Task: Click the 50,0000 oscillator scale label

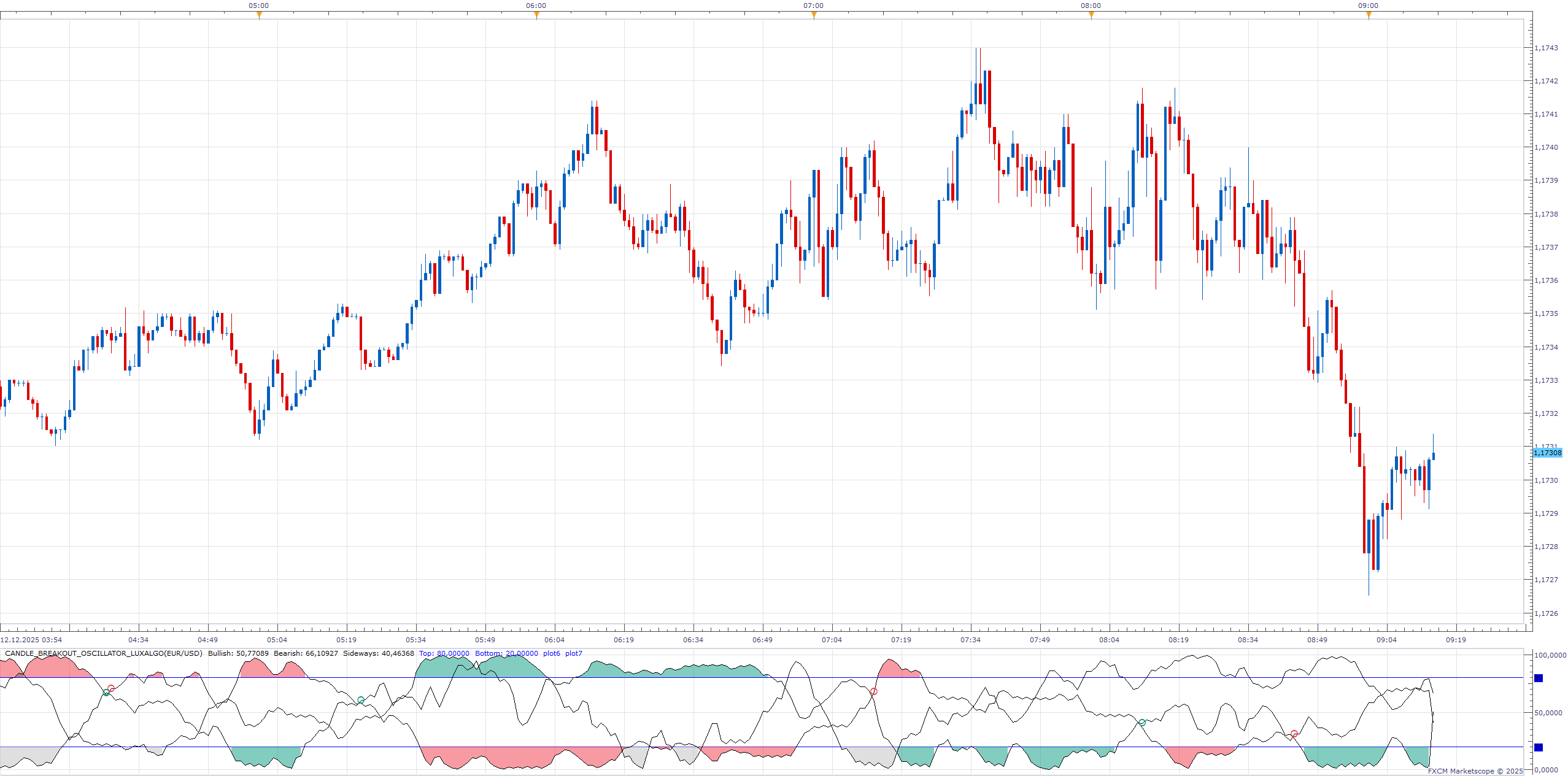Action: pos(1548,713)
